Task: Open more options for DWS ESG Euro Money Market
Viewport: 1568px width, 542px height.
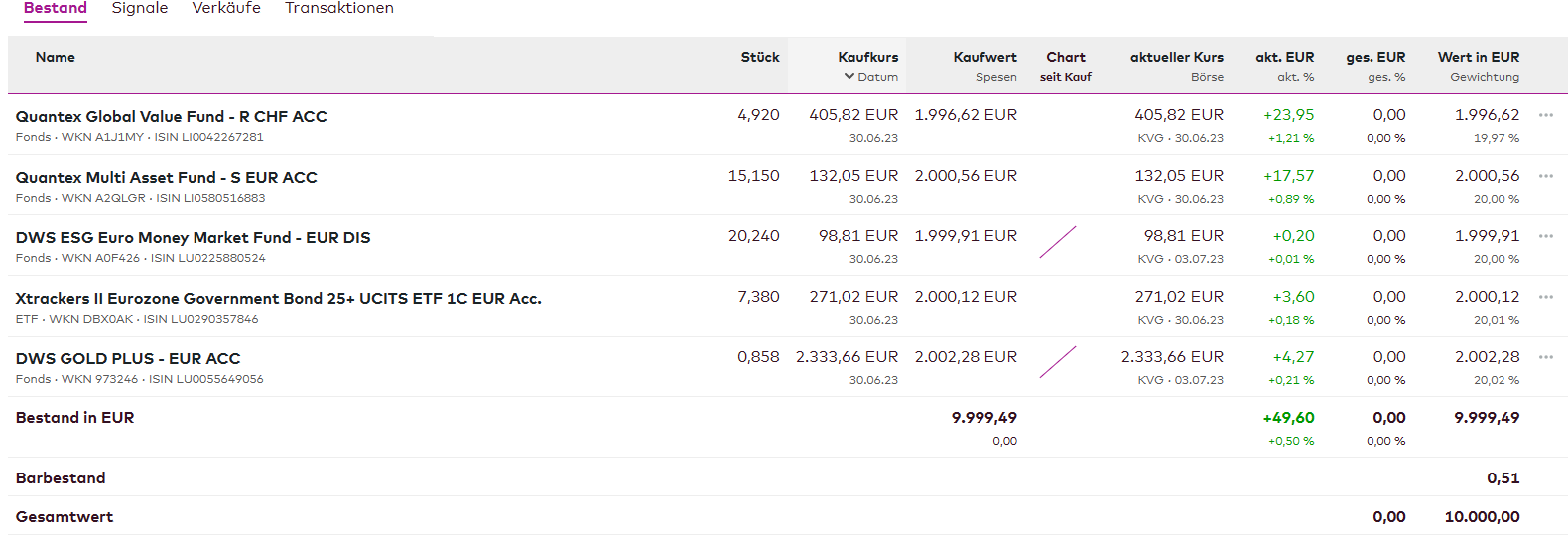Action: pyautogui.click(x=1545, y=237)
